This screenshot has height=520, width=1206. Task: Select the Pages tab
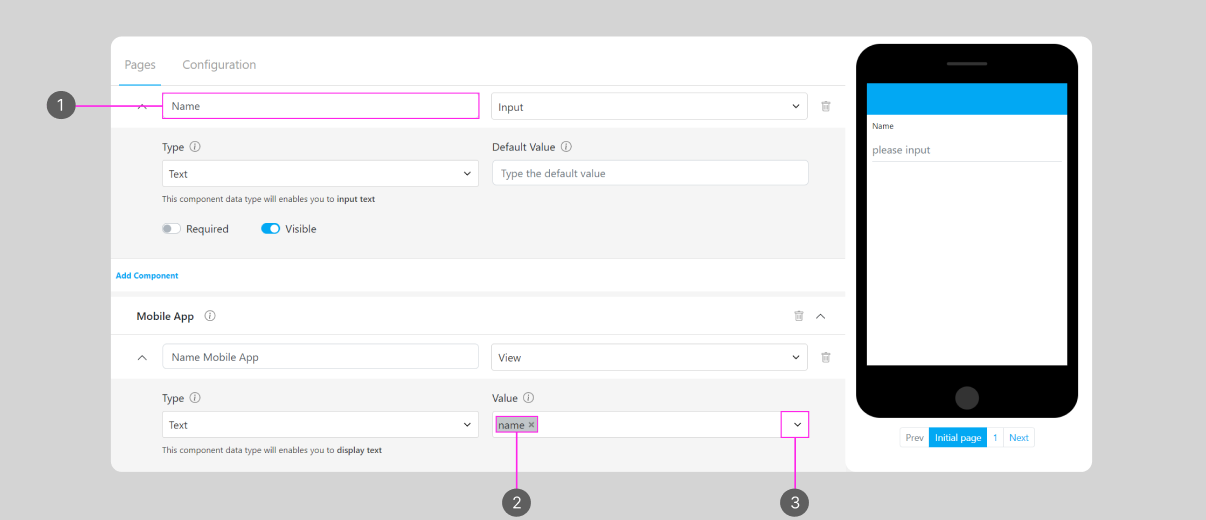coord(140,65)
